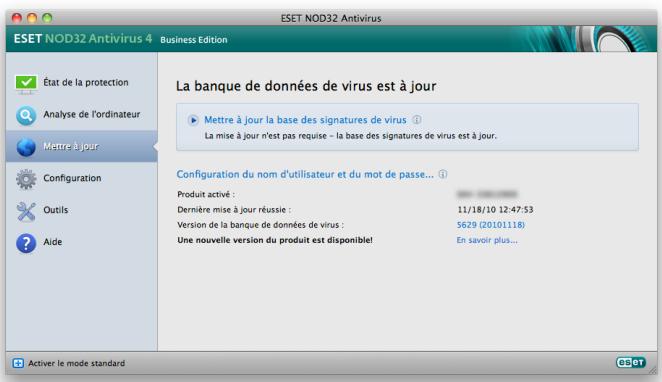This screenshot has height=382, width=662.
Task: Click info icon next to username configuration link
Action: click(x=442, y=174)
